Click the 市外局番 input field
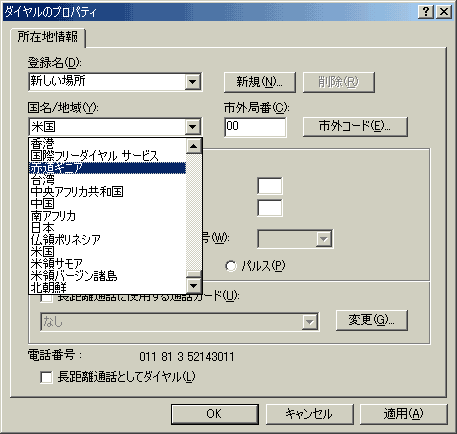 tap(255, 127)
